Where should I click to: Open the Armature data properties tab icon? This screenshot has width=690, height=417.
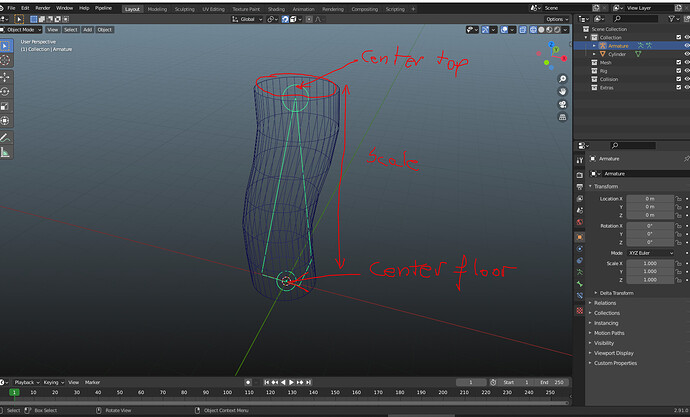580,272
